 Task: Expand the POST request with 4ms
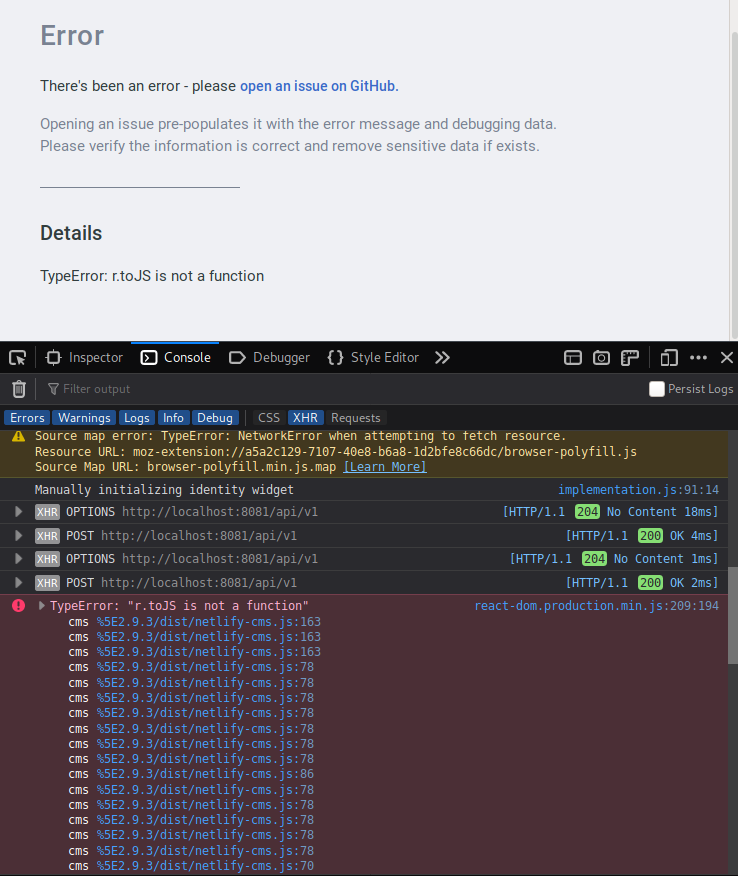pos(18,536)
